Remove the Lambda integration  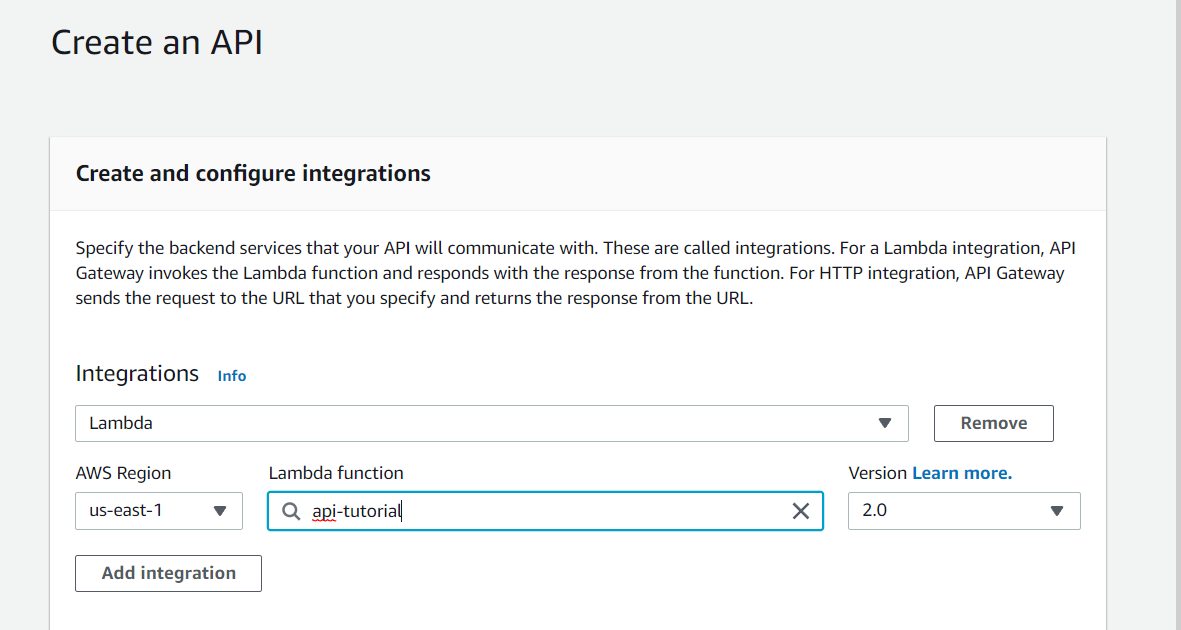993,423
